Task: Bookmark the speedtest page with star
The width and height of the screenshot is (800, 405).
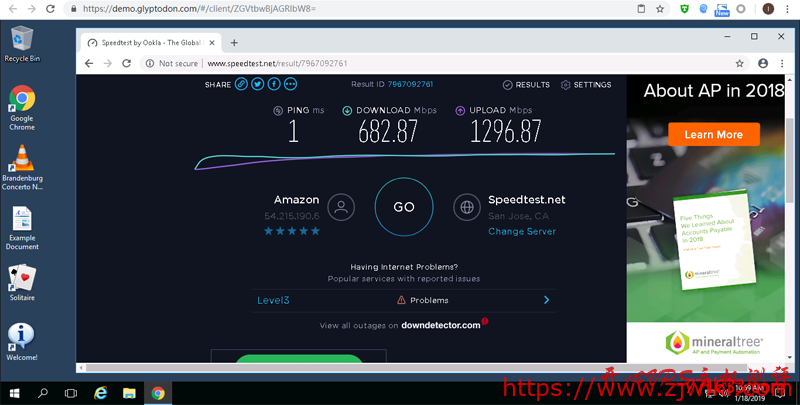Action: tap(739, 63)
